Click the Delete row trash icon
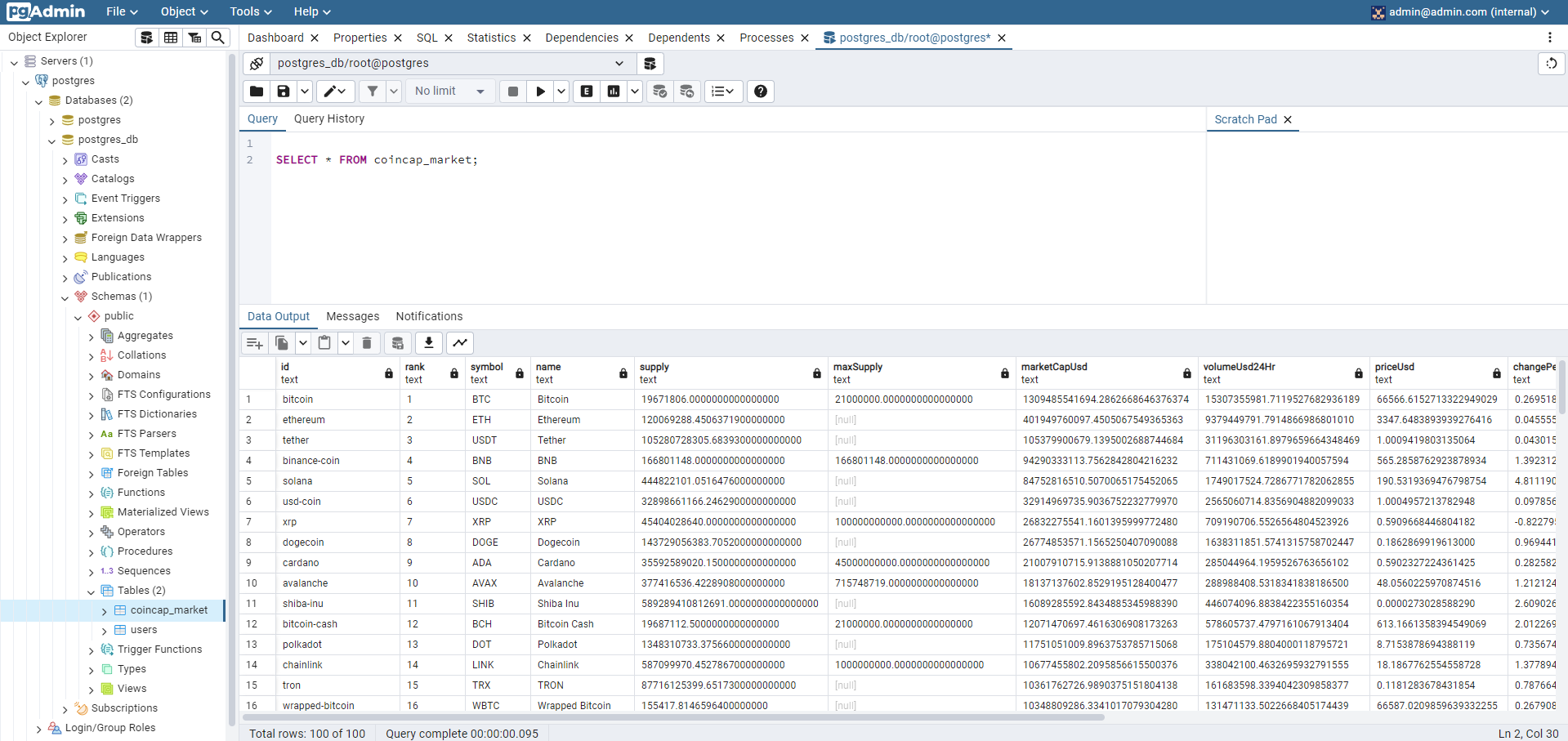1568x741 pixels. point(367,343)
